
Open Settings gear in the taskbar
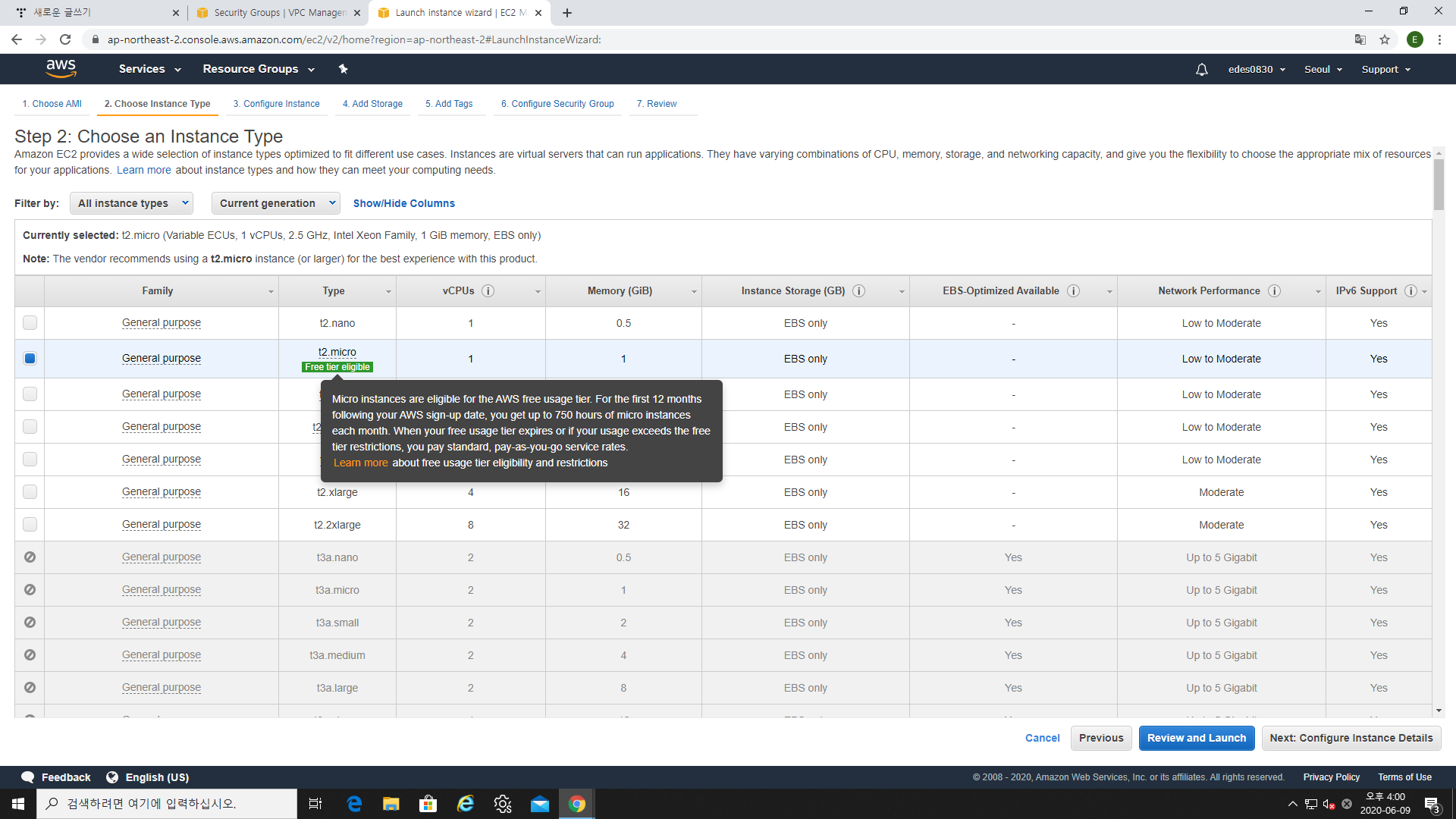tap(503, 804)
